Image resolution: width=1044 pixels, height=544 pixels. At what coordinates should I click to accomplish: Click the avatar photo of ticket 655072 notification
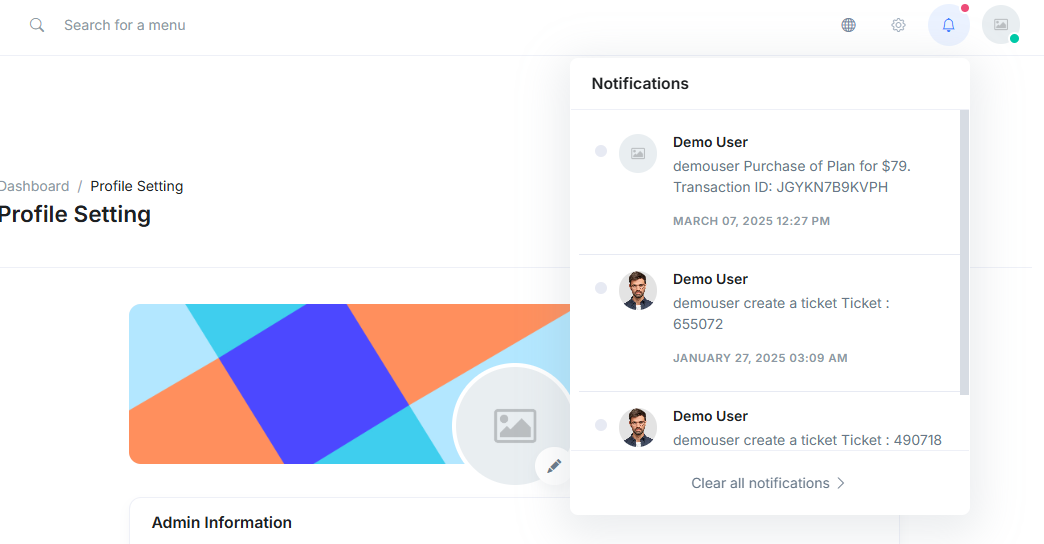[638, 290]
